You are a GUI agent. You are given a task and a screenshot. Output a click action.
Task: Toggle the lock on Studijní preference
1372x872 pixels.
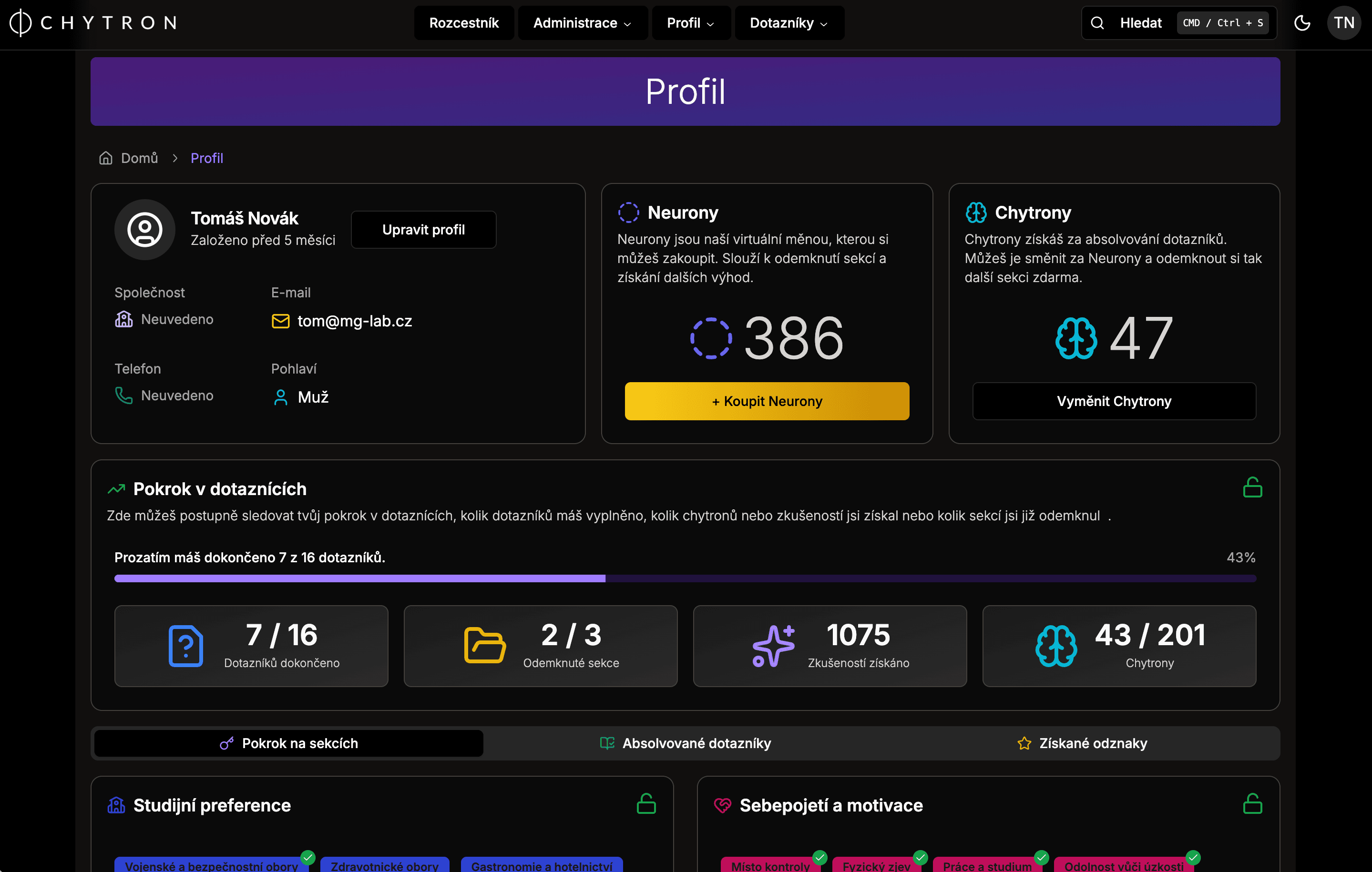point(646,804)
